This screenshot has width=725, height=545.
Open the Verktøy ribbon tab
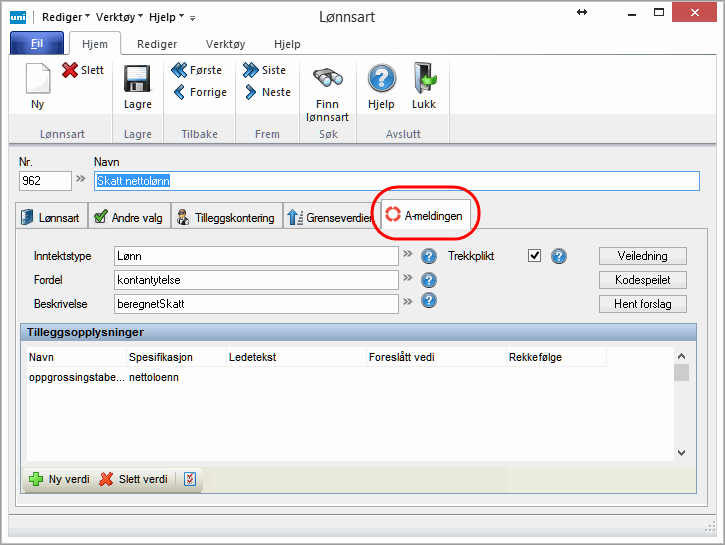pyautogui.click(x=225, y=44)
